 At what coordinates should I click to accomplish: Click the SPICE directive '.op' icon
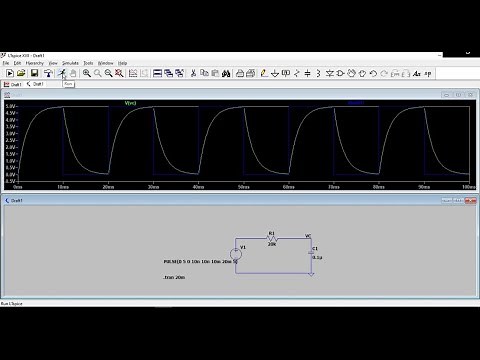(428, 73)
